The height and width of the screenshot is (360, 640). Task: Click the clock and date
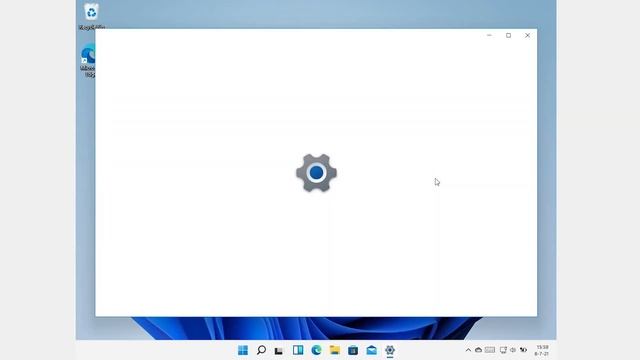[542, 350]
